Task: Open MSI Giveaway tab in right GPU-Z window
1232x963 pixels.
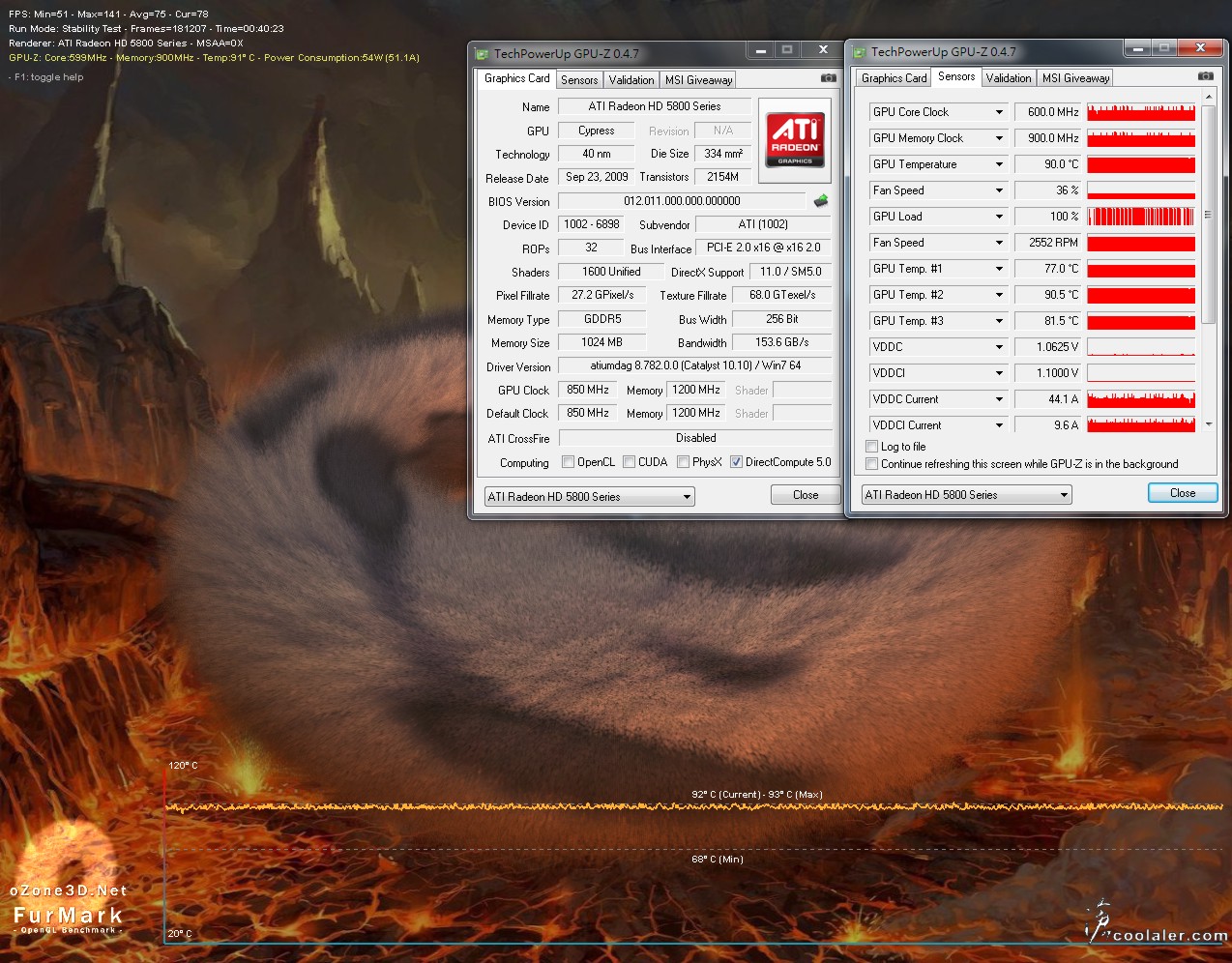Action: (1075, 78)
